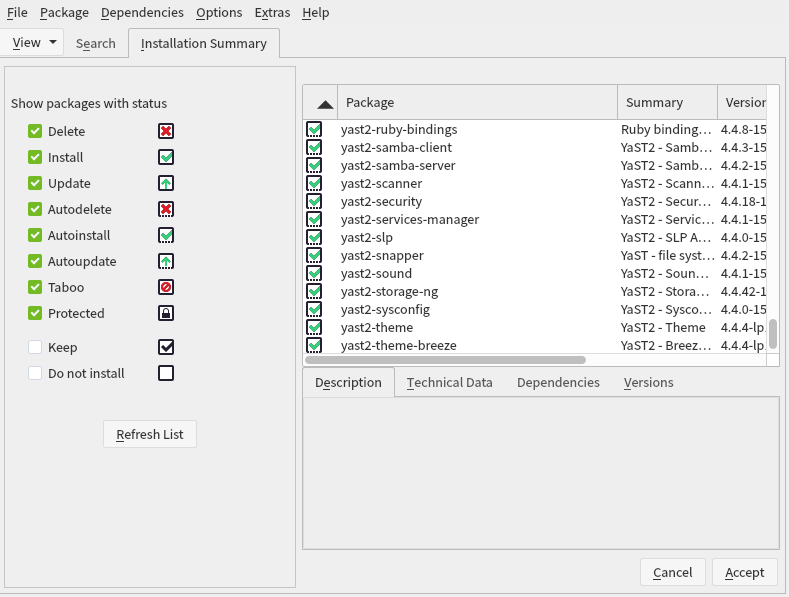Sort by the Package column header
This screenshot has height=597, width=789.
click(478, 103)
